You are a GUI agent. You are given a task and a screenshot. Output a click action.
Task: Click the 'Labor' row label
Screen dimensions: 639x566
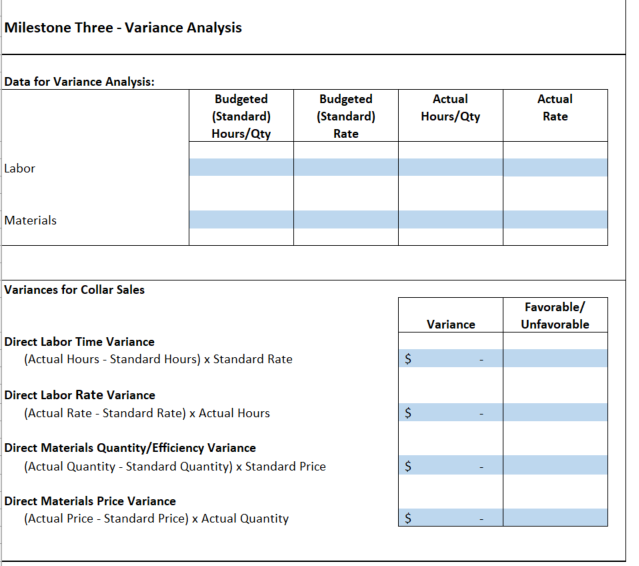(20, 168)
